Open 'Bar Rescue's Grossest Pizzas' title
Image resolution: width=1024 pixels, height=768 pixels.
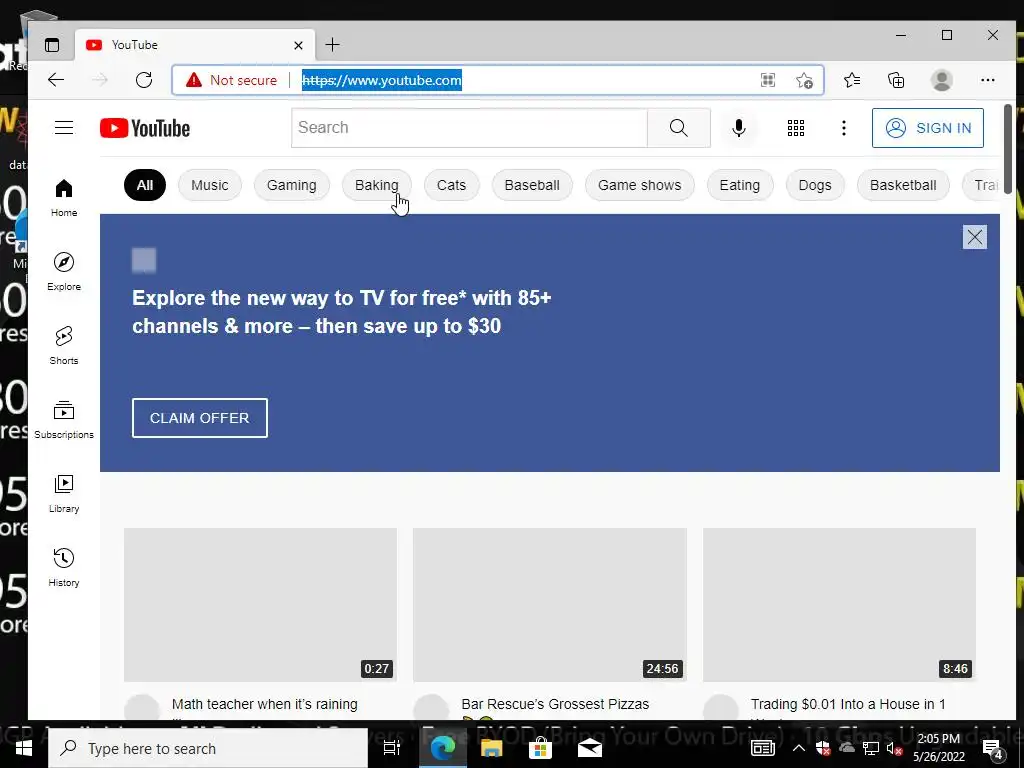(555, 705)
